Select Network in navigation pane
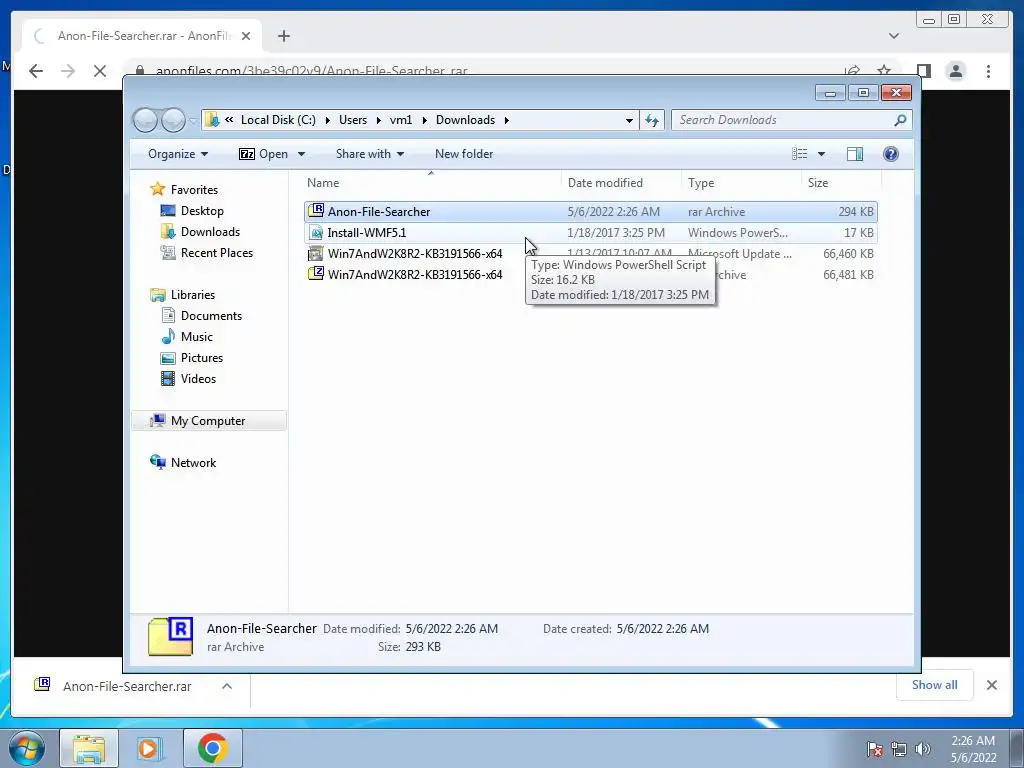The image size is (1024, 768). point(193,463)
